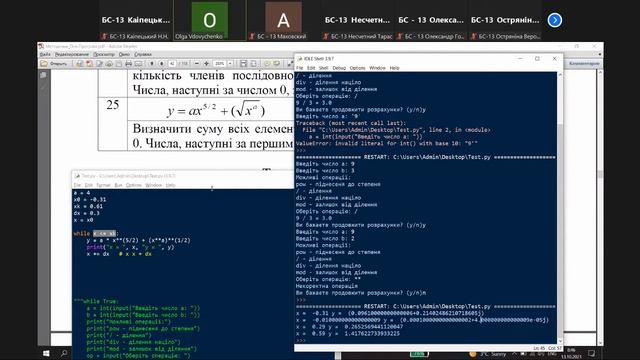The image size is (640, 360).
Task: Click the weather Sunny widget in taskbar
Action: click(488, 354)
